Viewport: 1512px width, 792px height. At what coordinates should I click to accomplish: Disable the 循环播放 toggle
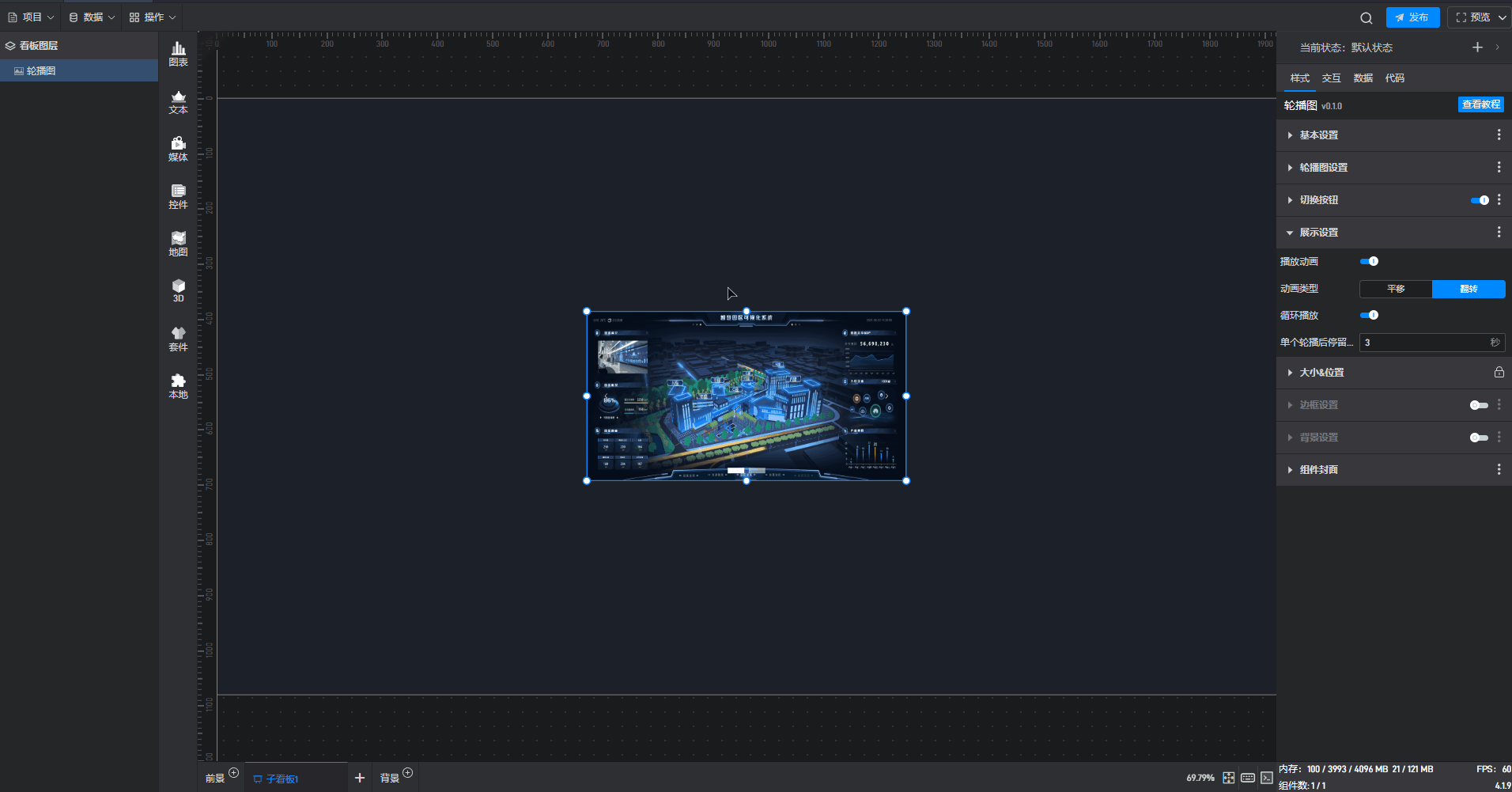(1369, 315)
